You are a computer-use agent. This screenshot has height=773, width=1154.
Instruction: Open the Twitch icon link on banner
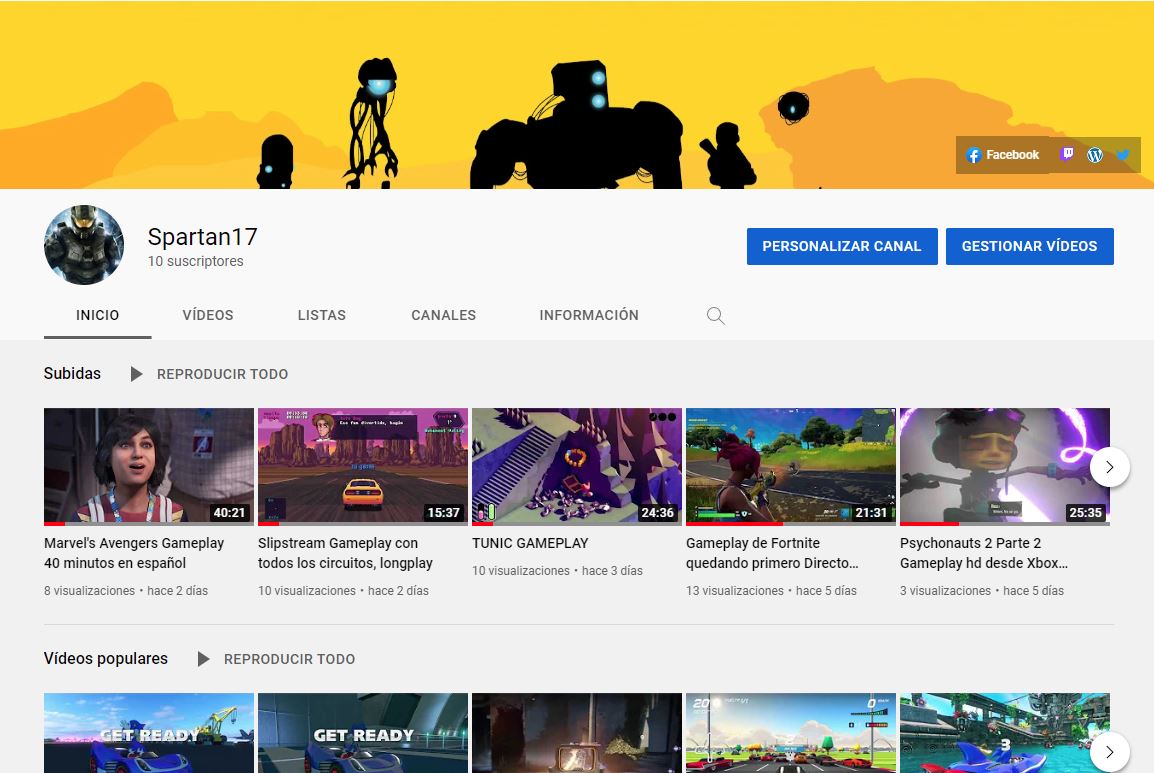[1066, 154]
